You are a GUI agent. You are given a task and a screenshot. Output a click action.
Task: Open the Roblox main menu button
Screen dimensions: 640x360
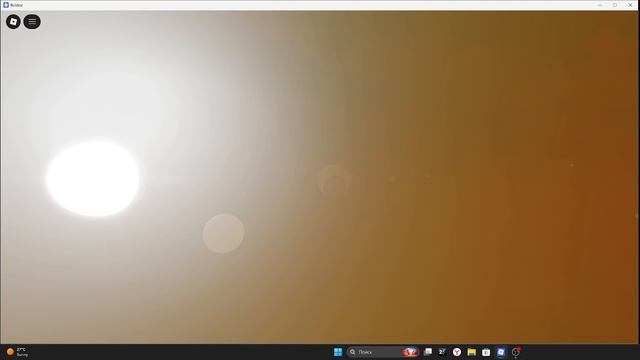(13, 22)
